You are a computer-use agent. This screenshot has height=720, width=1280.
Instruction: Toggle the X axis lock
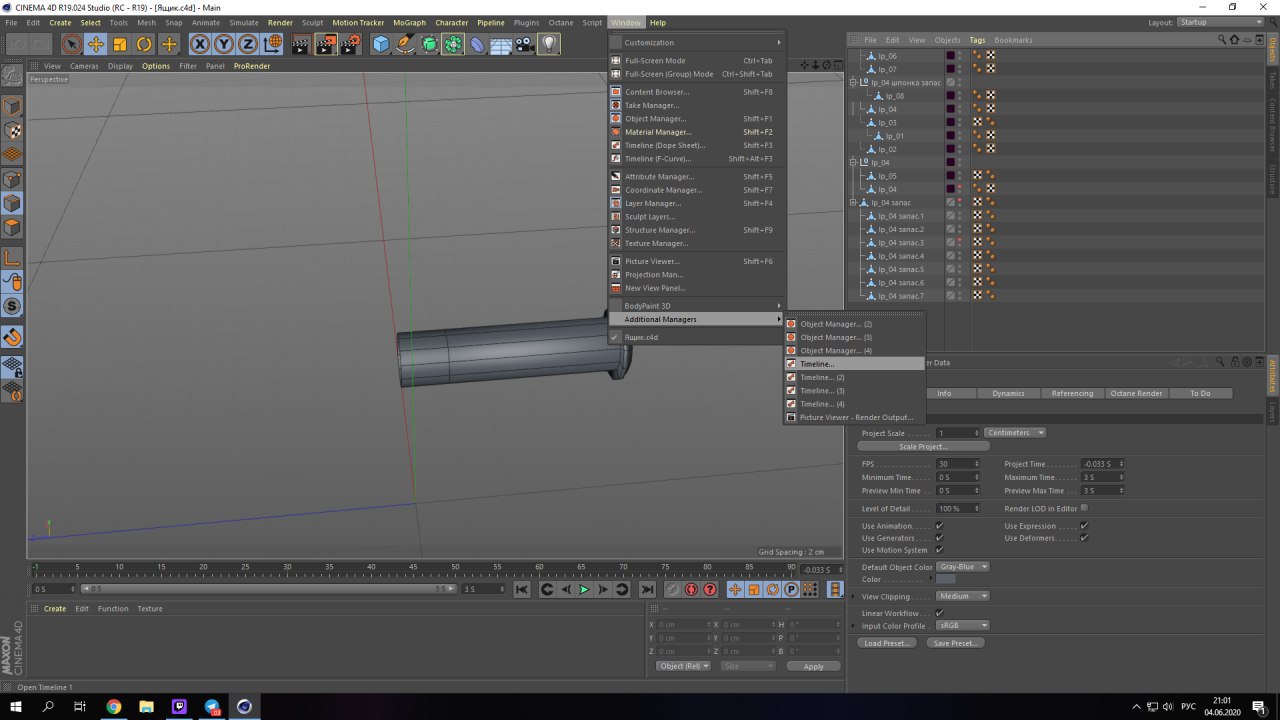200,44
